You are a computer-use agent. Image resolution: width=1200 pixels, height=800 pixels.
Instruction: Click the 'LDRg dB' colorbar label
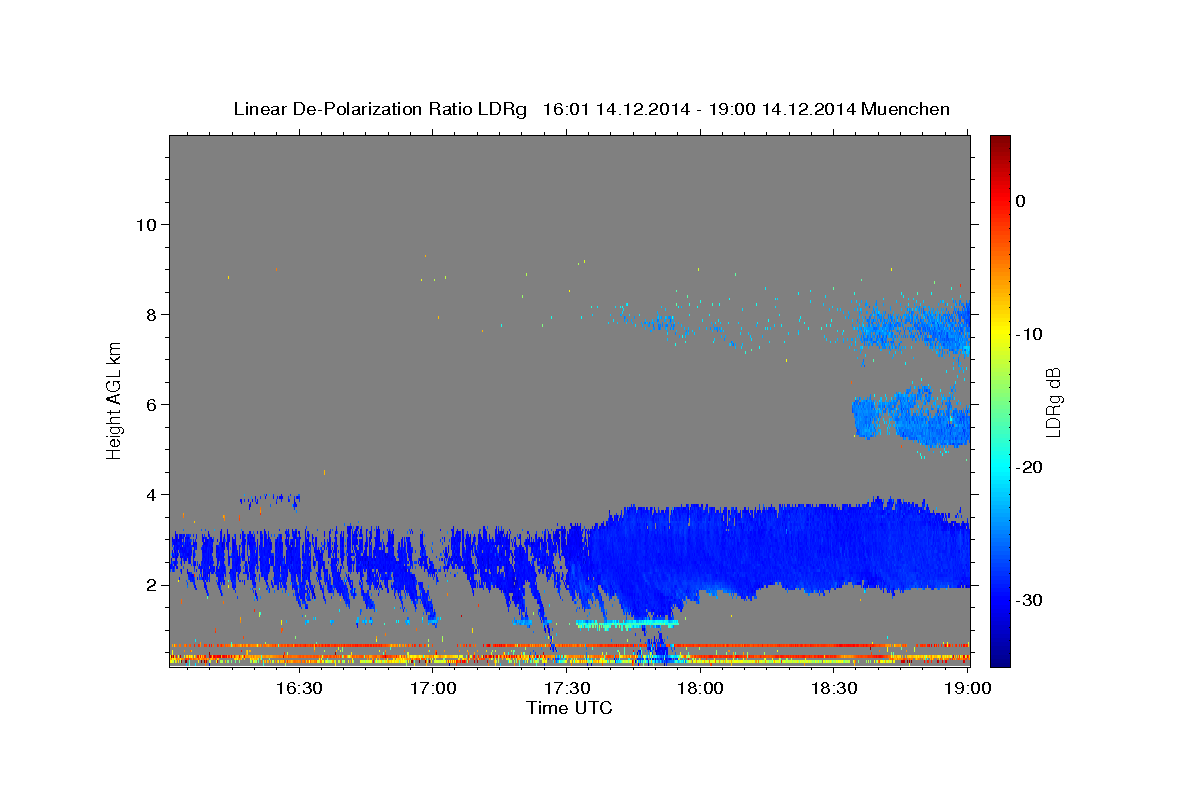coord(1053,402)
